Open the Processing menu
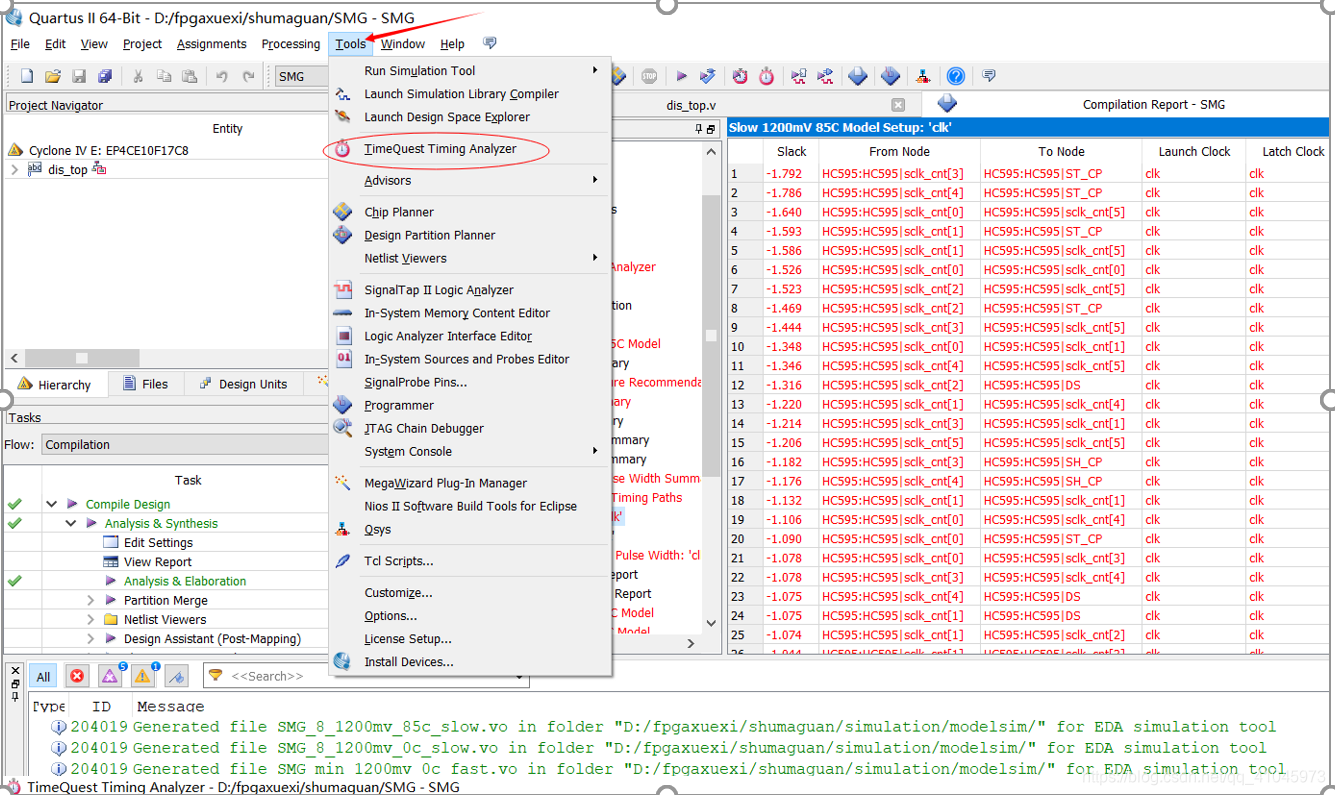Image resolution: width=1335 pixels, height=795 pixels. [291, 44]
